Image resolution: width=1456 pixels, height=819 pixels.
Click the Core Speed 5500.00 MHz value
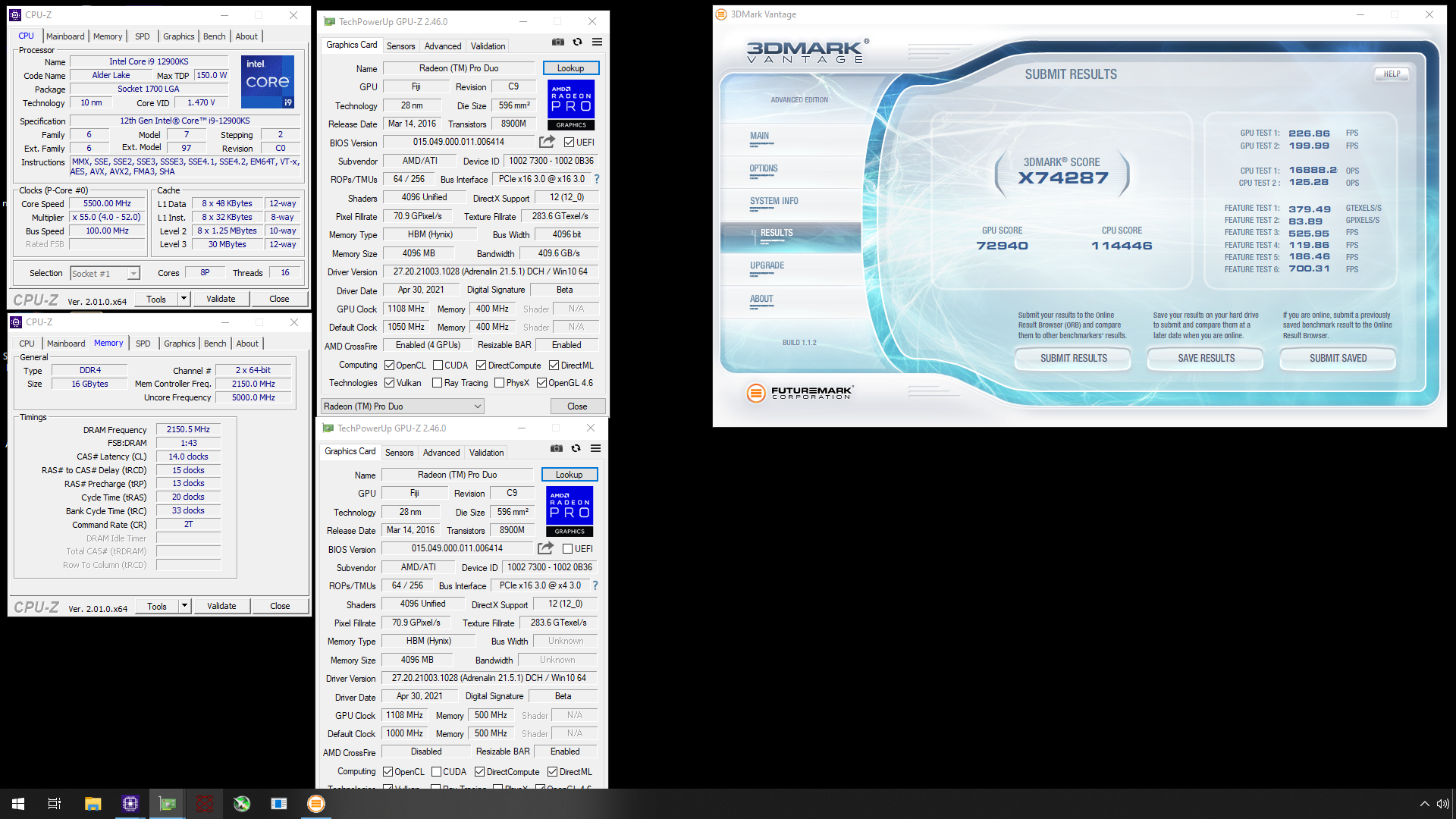tap(107, 204)
